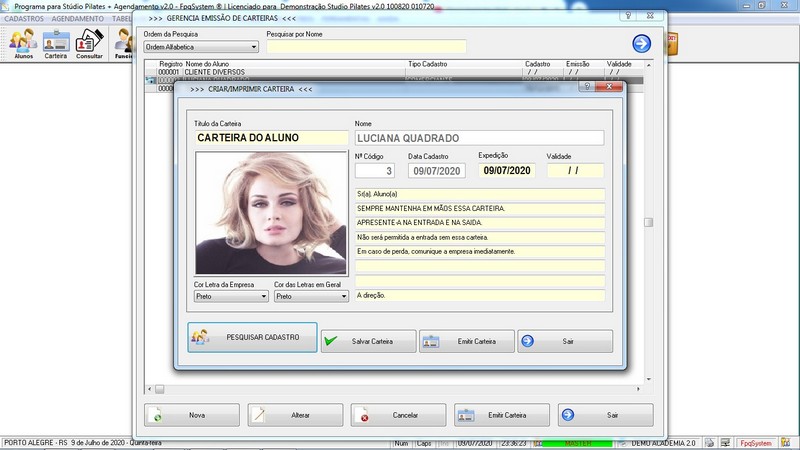Close the Criar/Imprimir Carteira dialog
The width and height of the screenshot is (800, 450).
coord(609,87)
